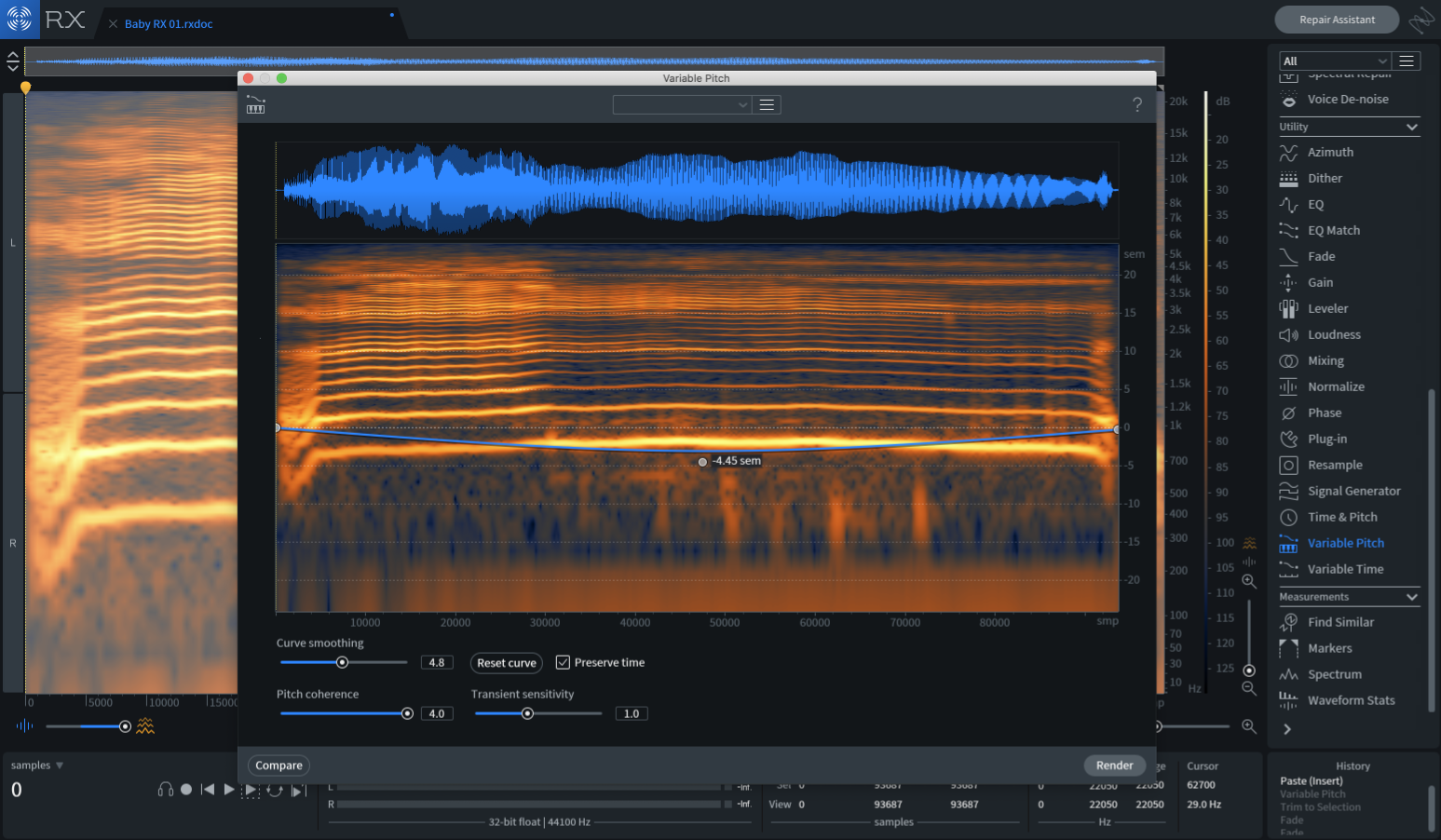Click the Variable Pitch help question mark
The image size is (1441, 840).
point(1136,104)
